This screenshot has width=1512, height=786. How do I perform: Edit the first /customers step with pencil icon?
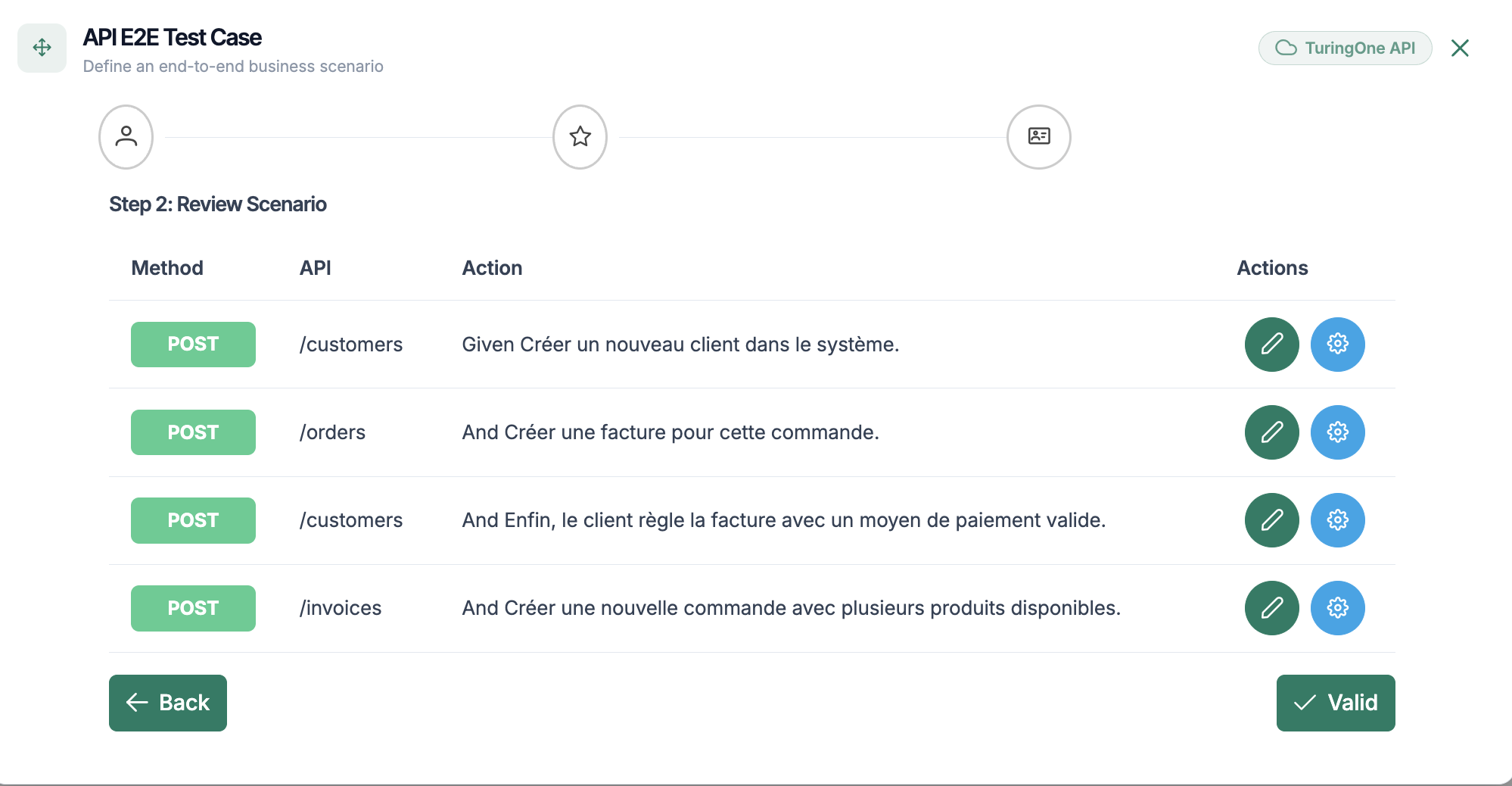tap(1271, 345)
